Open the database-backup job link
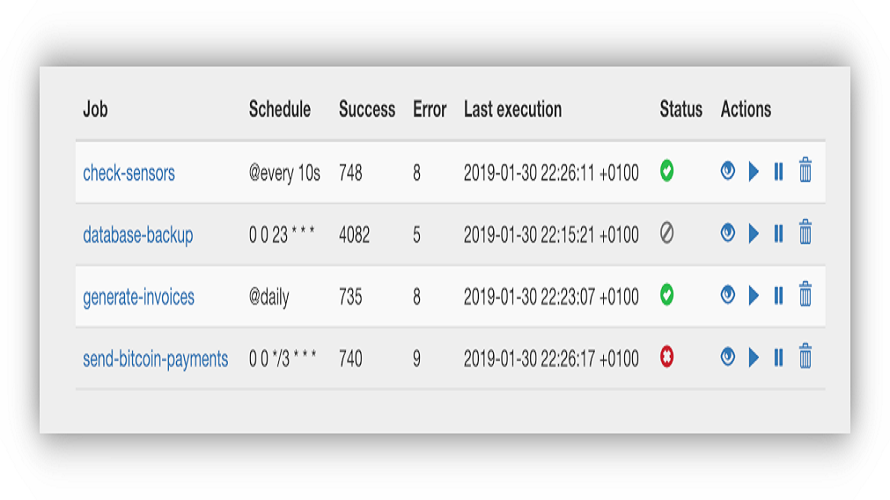 (138, 234)
